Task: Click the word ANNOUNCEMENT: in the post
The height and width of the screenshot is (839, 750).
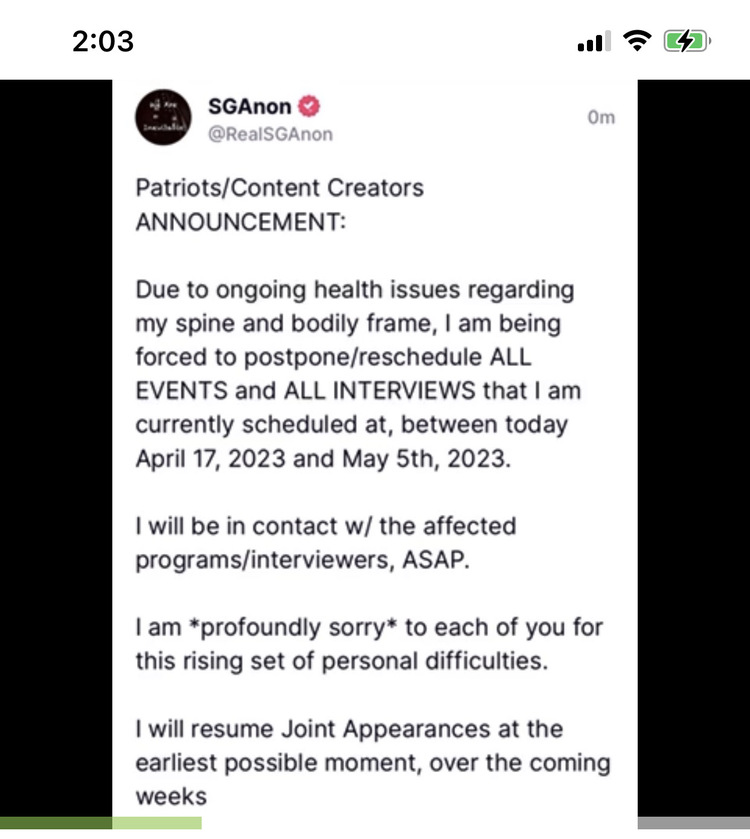Action: pyautogui.click(x=241, y=222)
